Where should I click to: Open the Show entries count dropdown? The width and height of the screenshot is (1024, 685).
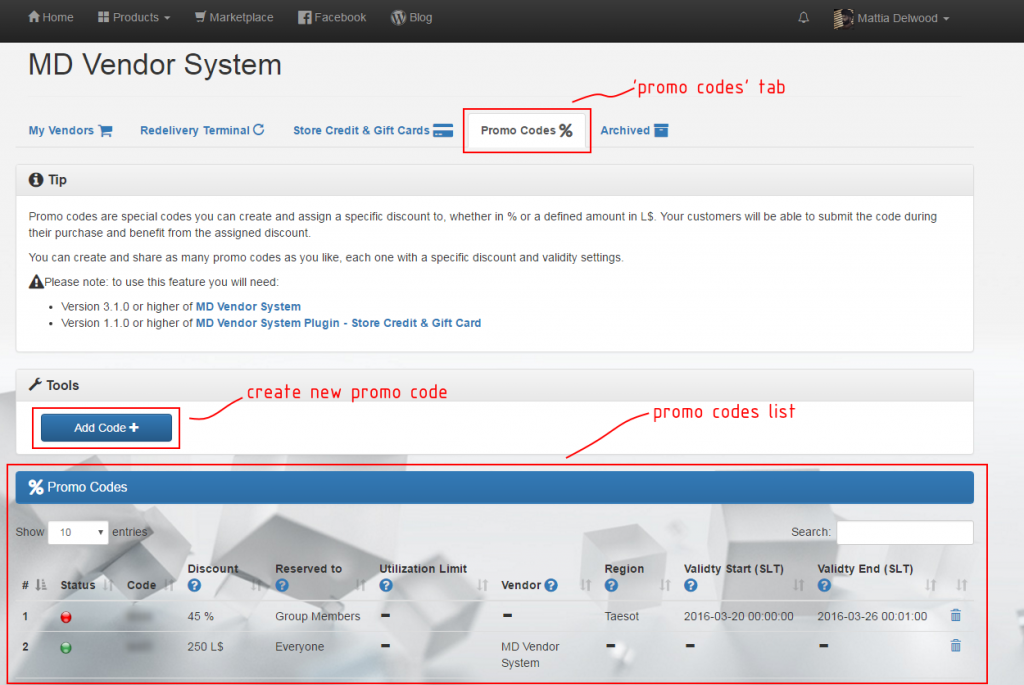pos(78,532)
